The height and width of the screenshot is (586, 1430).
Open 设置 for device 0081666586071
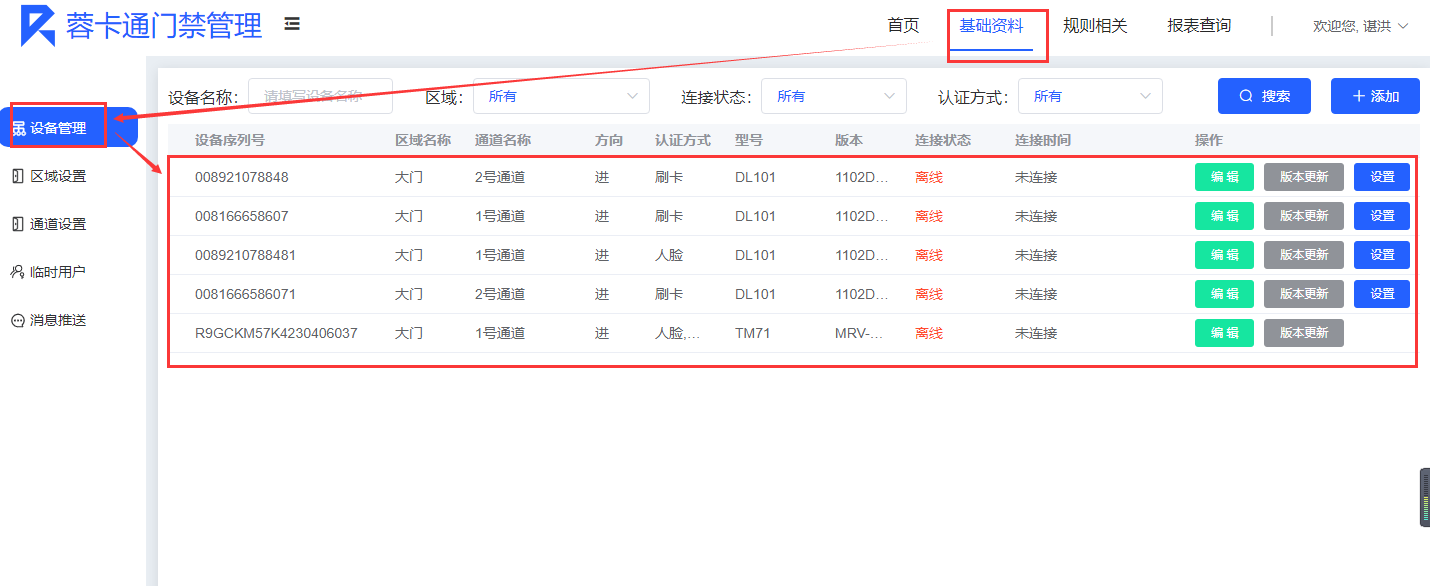[1381, 294]
